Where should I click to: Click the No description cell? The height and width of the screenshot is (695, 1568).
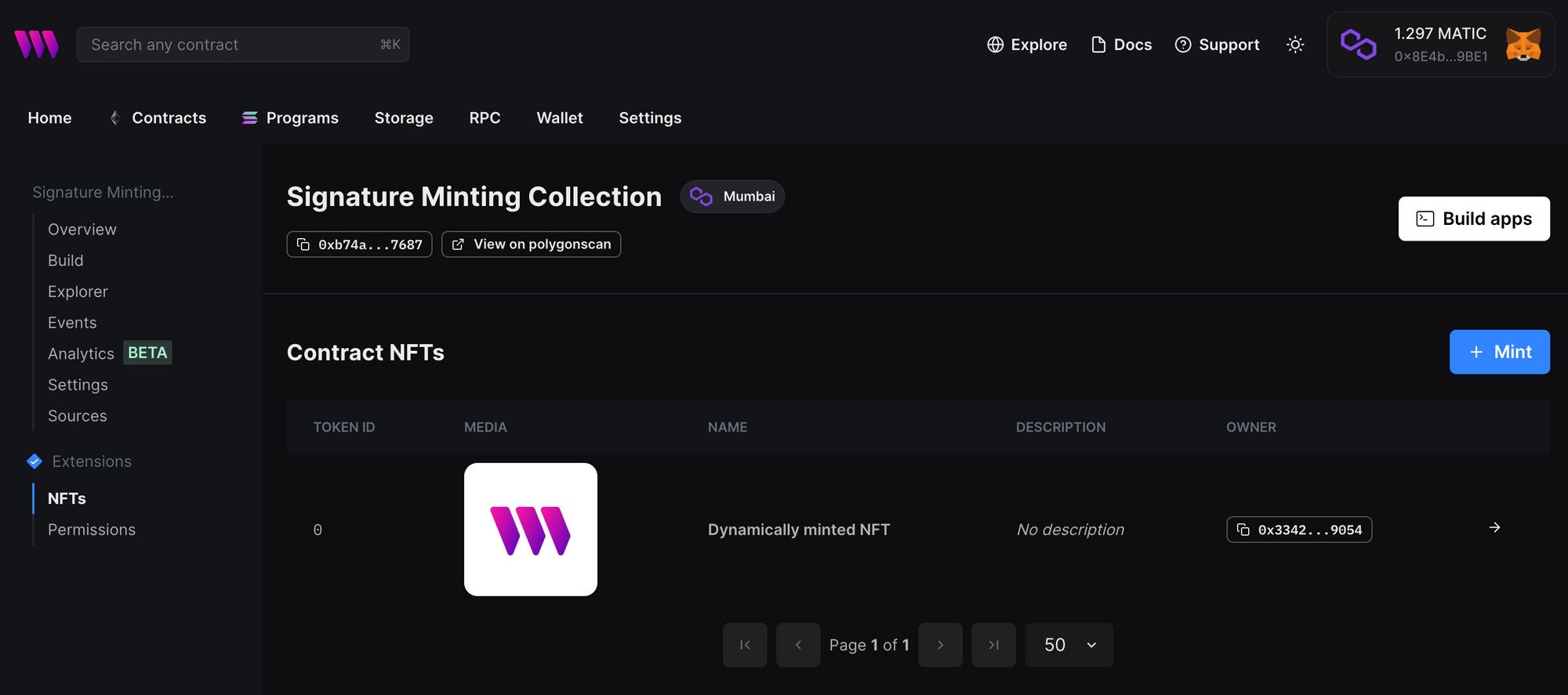pyautogui.click(x=1070, y=530)
